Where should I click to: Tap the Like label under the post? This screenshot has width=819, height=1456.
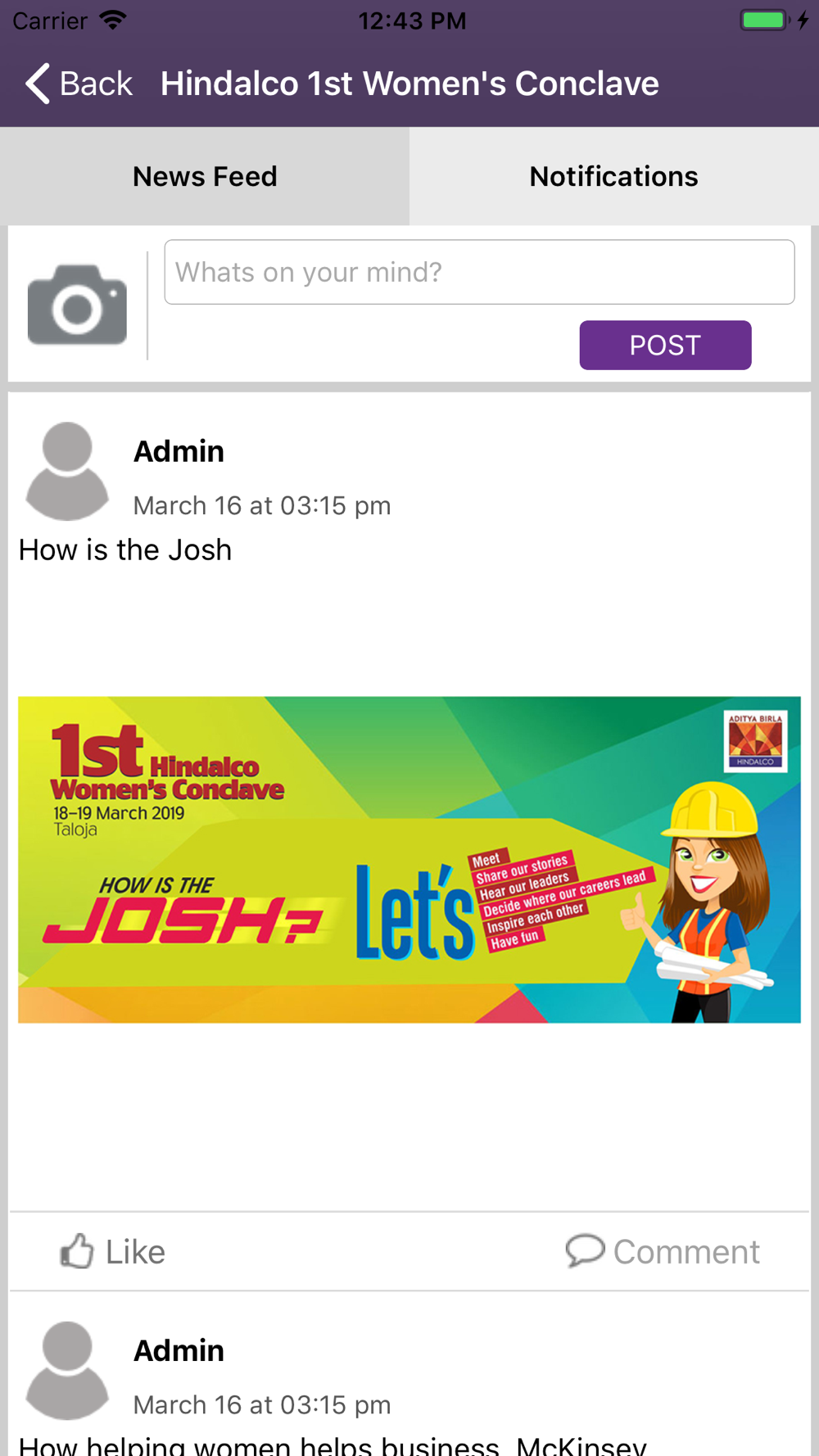(135, 1252)
